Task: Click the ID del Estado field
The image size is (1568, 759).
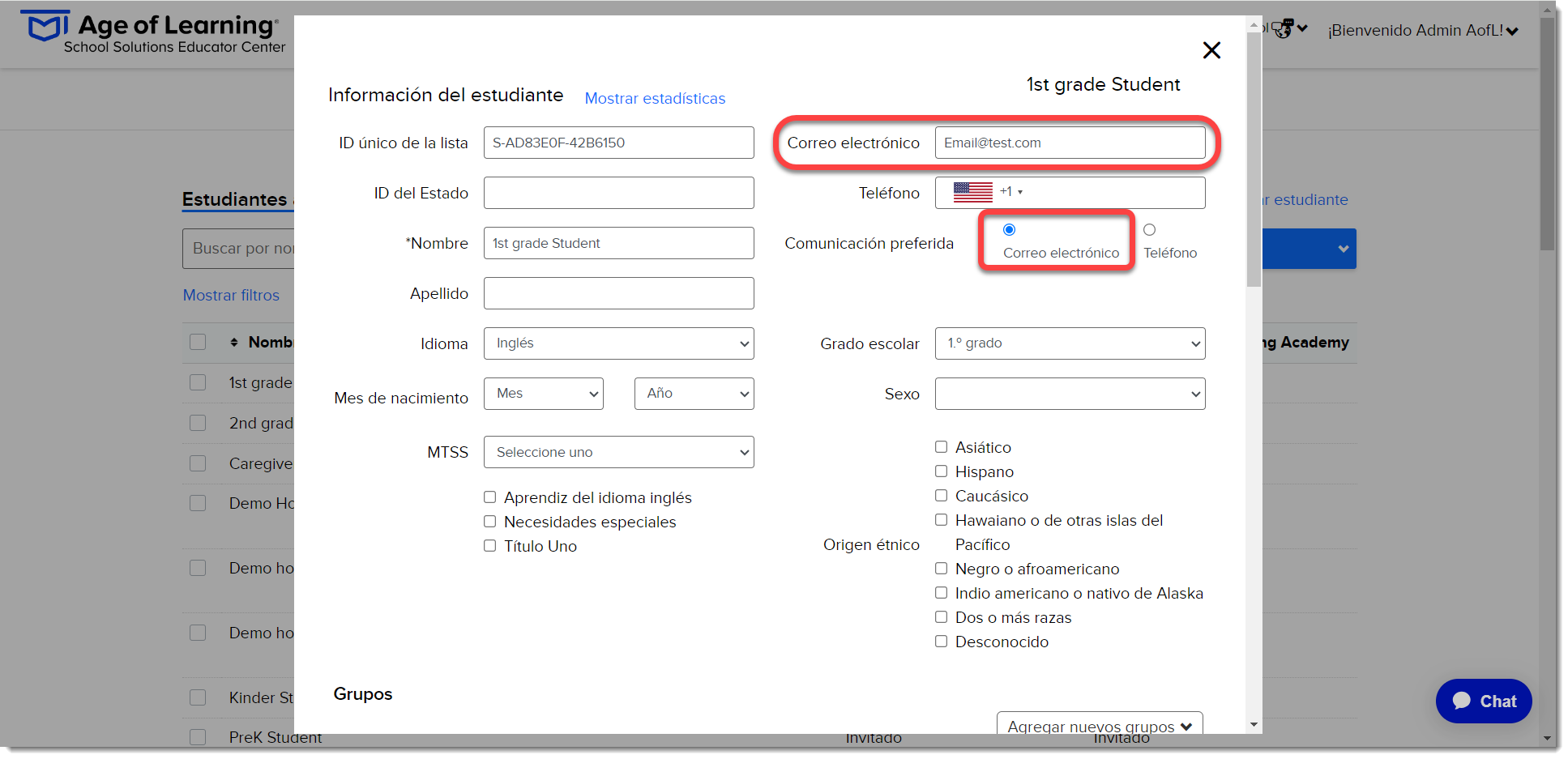Action: [619, 193]
